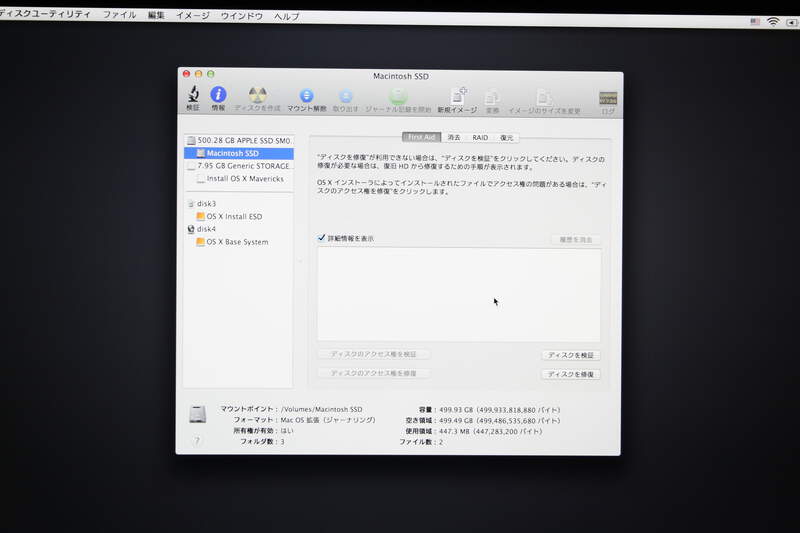Click the 検証 (Verify) microscope toolbar icon
Viewport: 800px width, 533px height.
click(193, 96)
